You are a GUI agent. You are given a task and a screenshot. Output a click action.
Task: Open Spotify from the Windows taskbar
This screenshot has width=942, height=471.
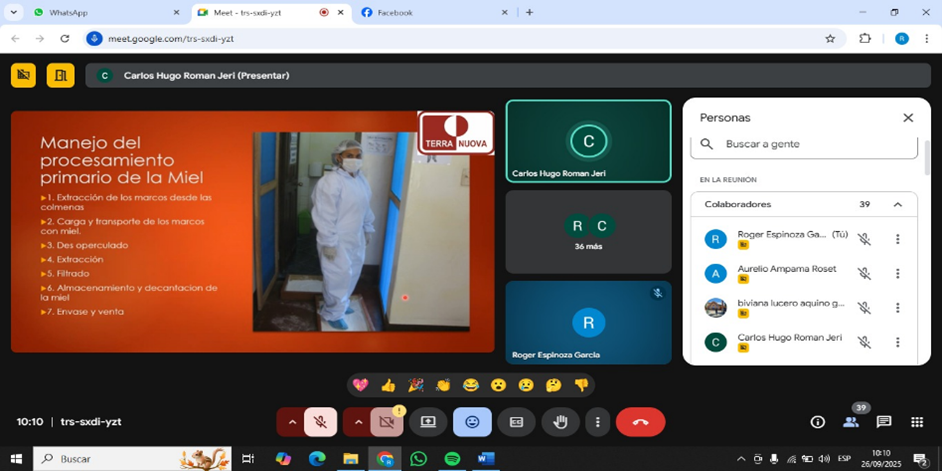pos(451,459)
